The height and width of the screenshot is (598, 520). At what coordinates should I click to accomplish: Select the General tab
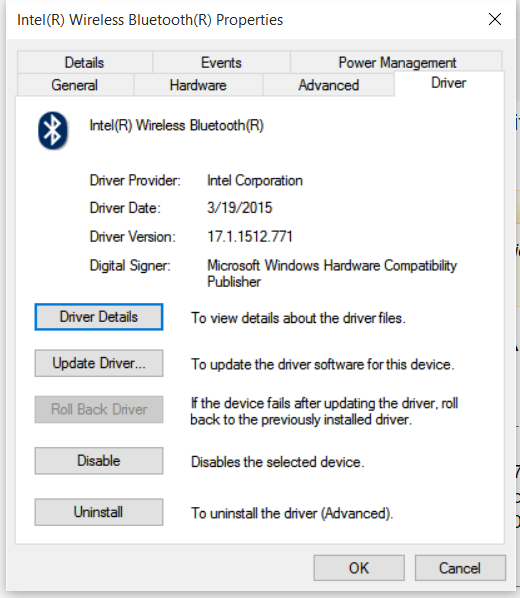pyautogui.click(x=75, y=85)
